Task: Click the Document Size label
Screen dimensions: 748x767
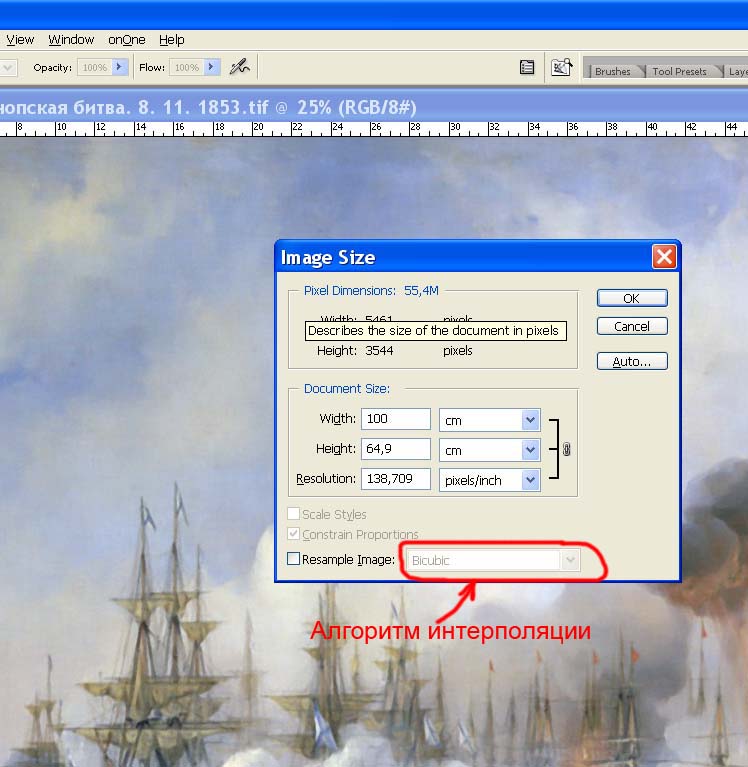Action: 347,388
